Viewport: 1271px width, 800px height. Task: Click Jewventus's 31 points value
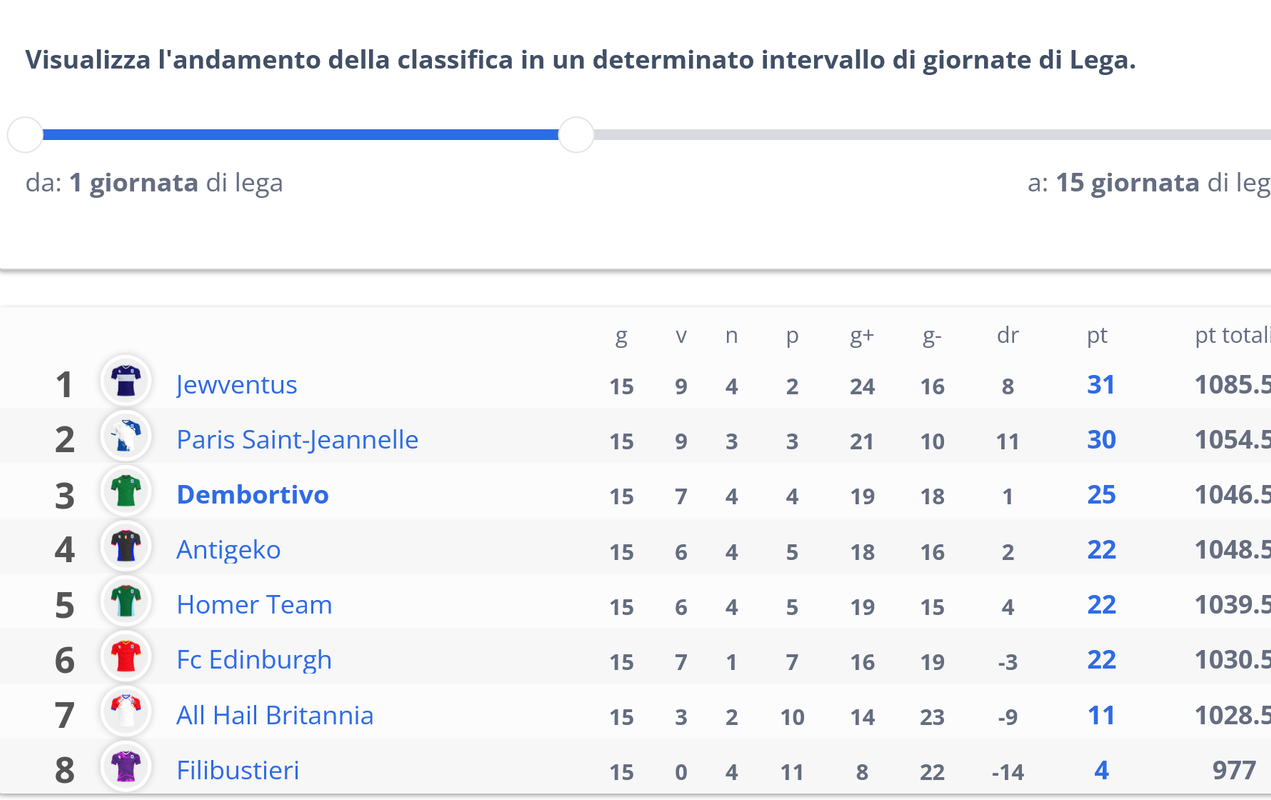pos(1101,385)
